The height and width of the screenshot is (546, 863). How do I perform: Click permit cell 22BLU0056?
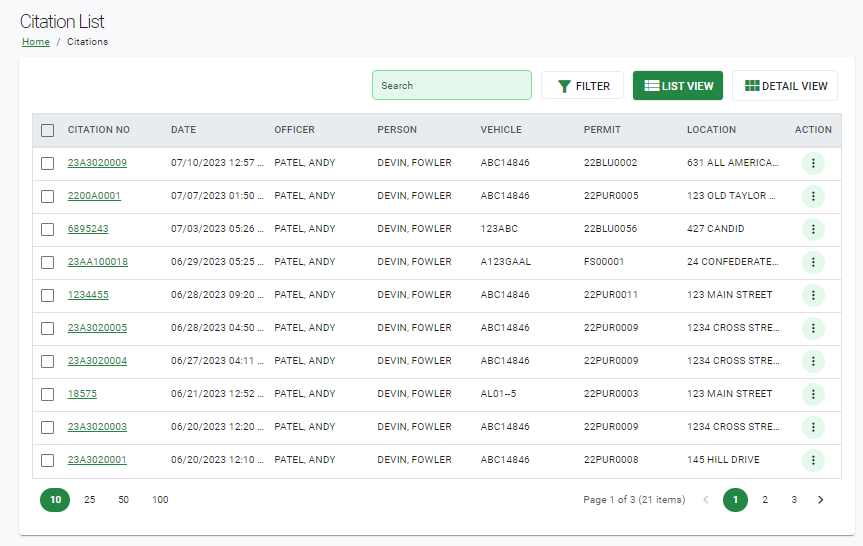(x=610, y=229)
